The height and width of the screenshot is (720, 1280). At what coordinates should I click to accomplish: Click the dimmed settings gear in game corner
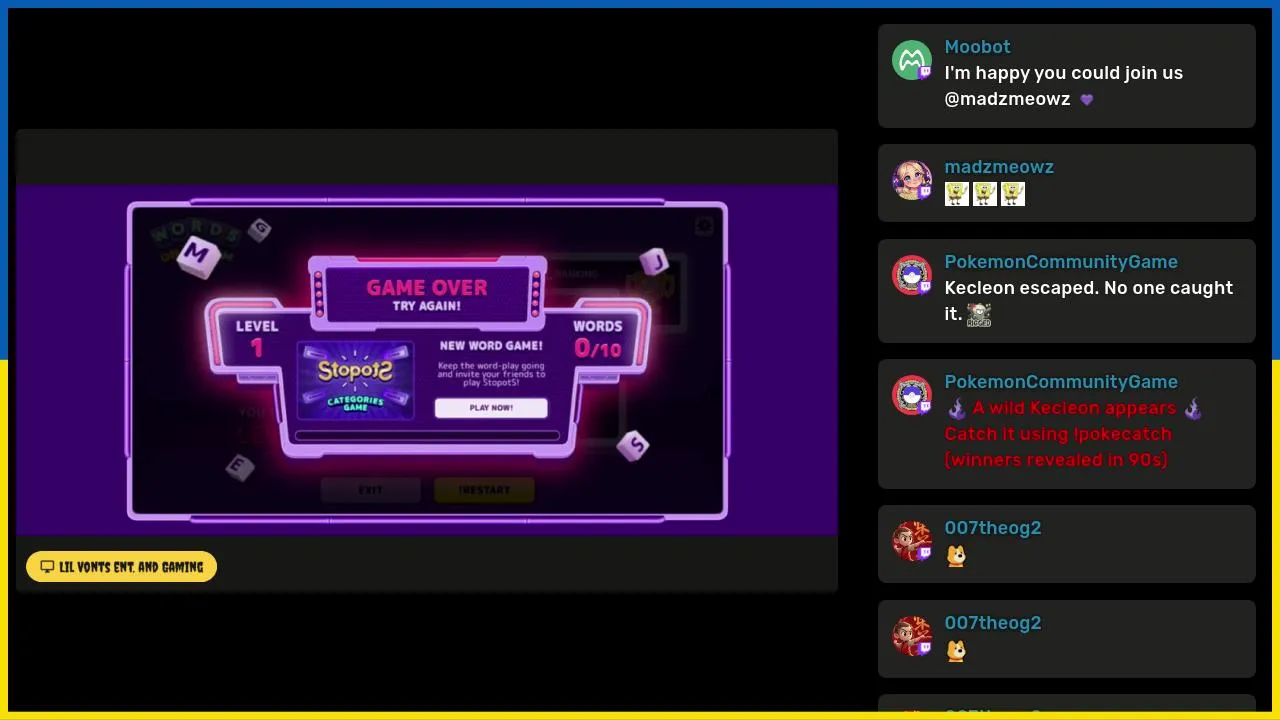[x=704, y=226]
